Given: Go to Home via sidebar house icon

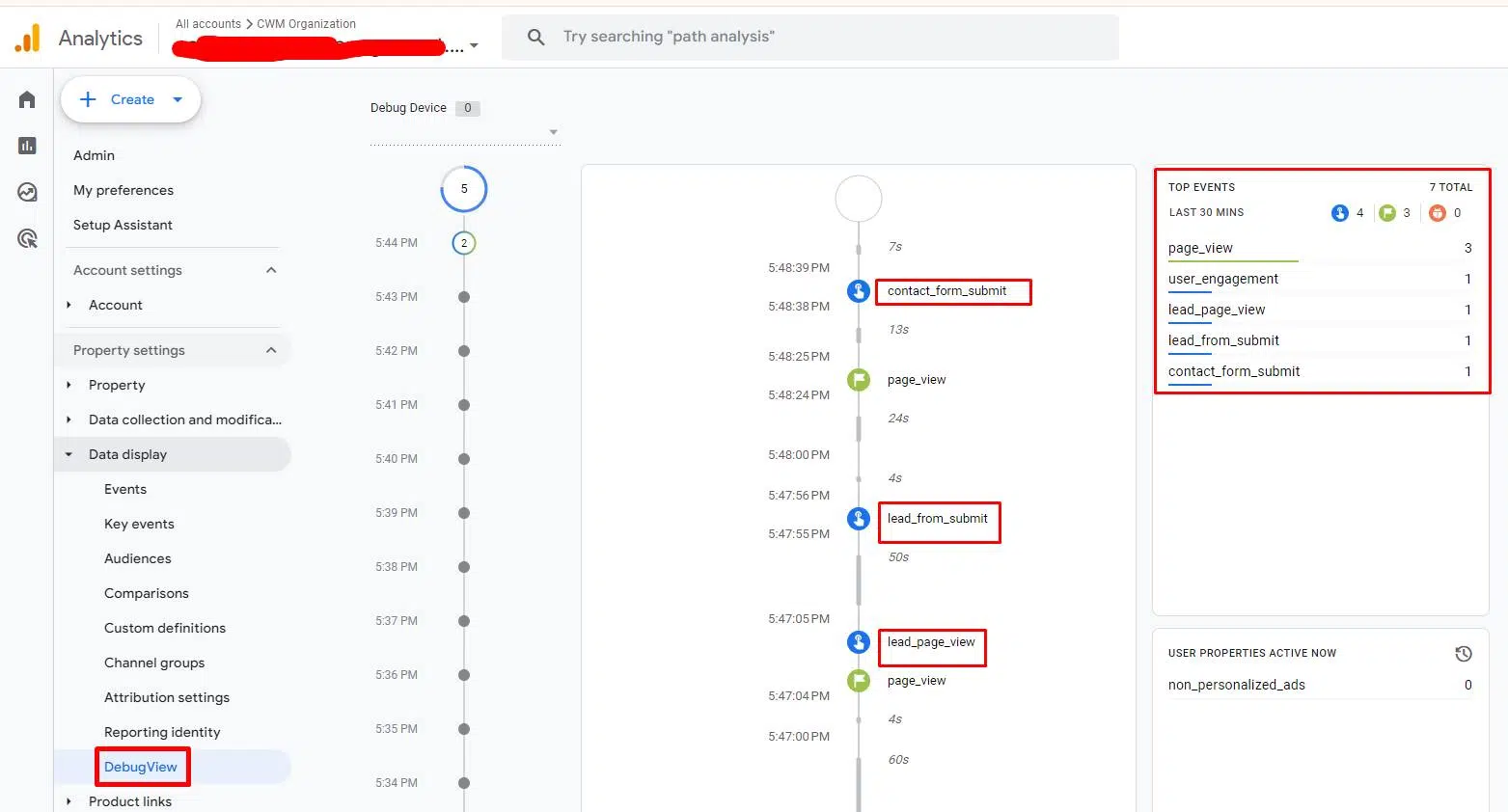Looking at the screenshot, I should pos(27,100).
